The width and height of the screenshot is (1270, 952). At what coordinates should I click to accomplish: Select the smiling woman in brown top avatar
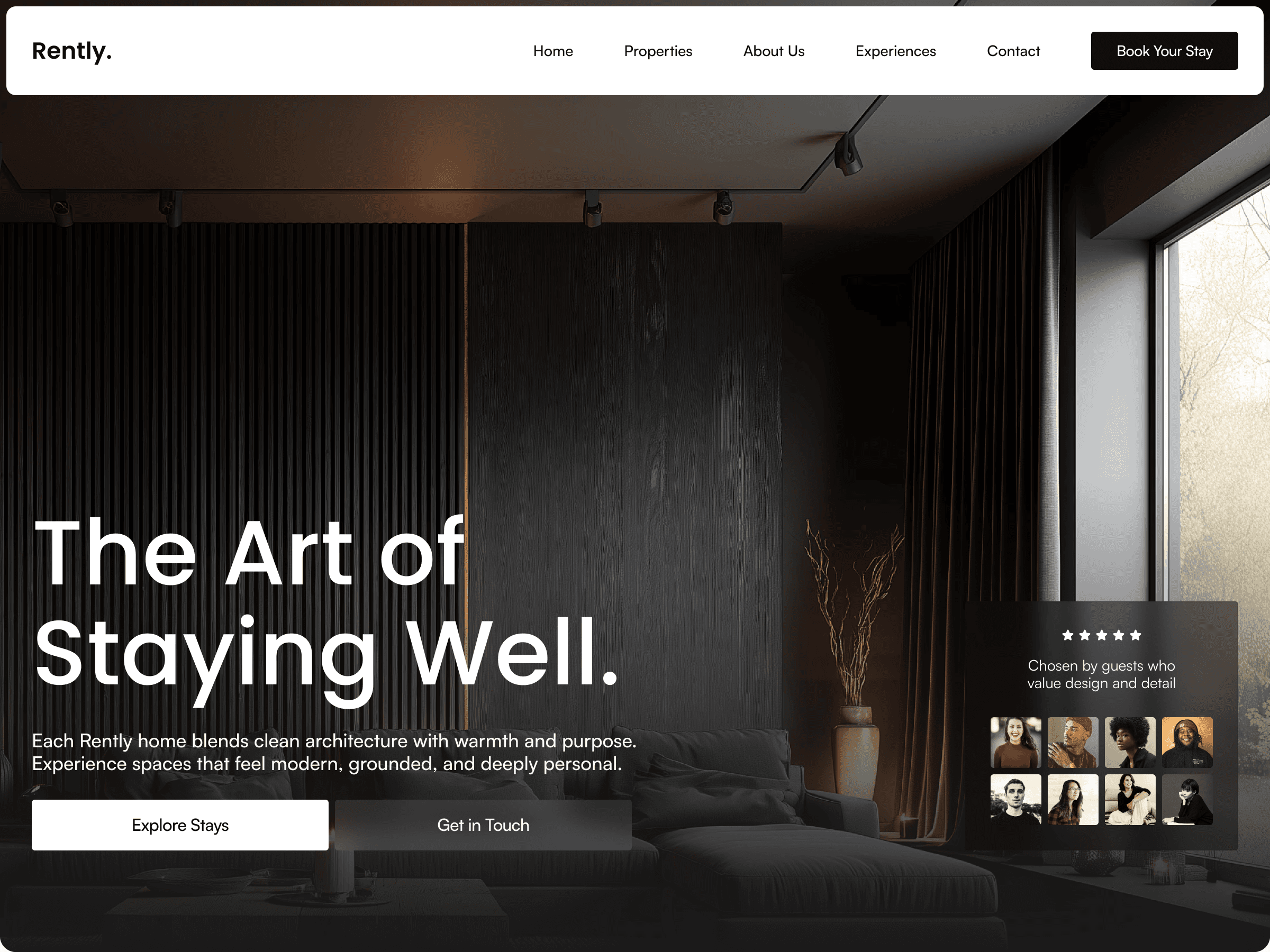click(x=1015, y=742)
